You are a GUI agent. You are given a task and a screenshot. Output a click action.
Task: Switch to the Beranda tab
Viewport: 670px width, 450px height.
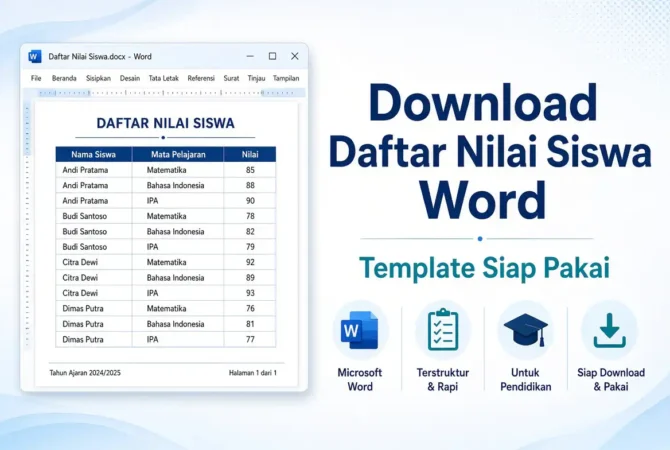pyautogui.click(x=64, y=78)
